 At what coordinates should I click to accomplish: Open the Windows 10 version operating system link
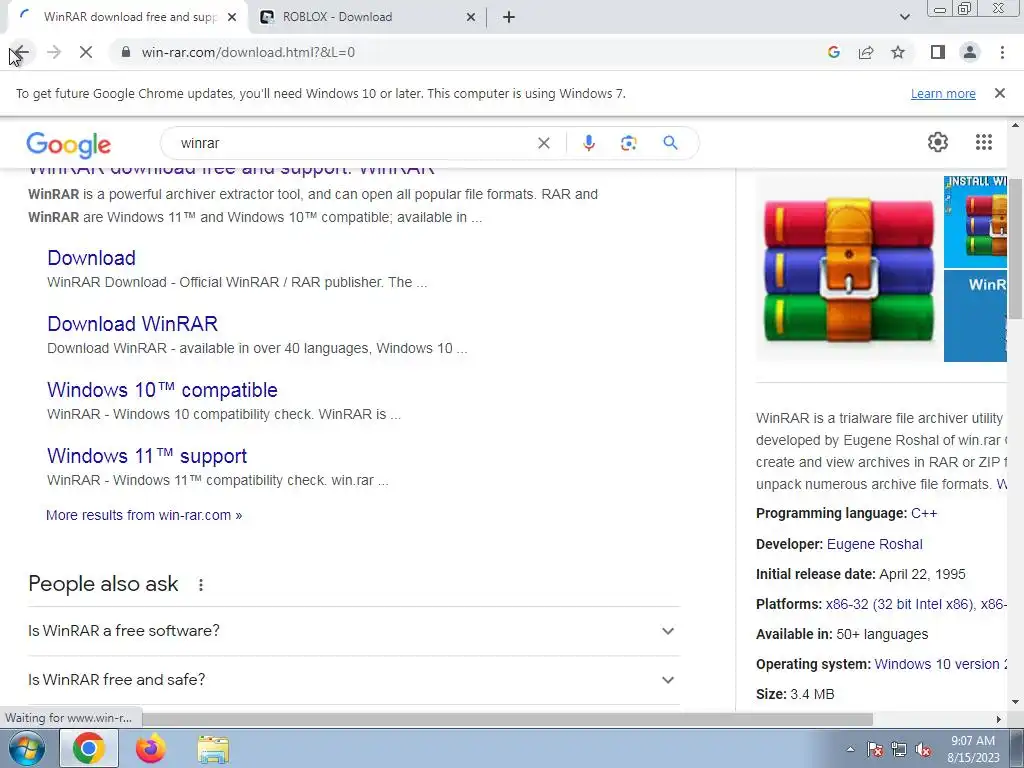pyautogui.click(x=940, y=664)
